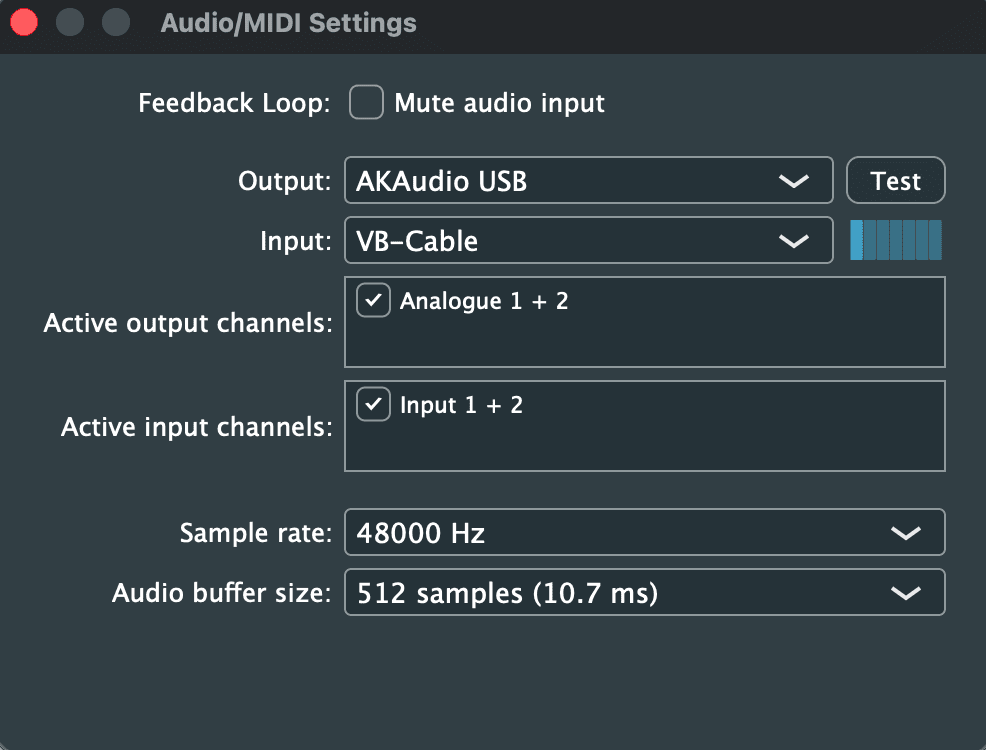
Task: Click the Input dropdown chevron arrow
Action: 794,241
